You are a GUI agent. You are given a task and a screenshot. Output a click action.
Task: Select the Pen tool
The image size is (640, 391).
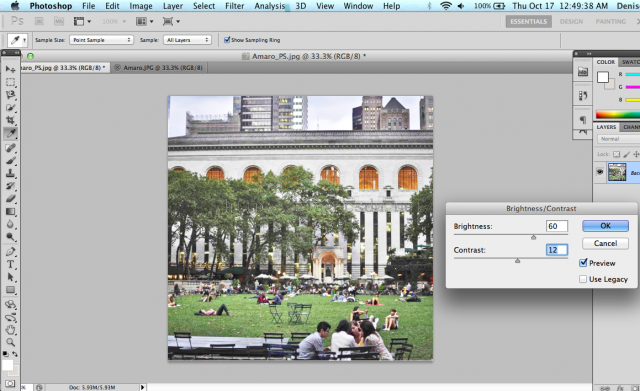(10, 251)
